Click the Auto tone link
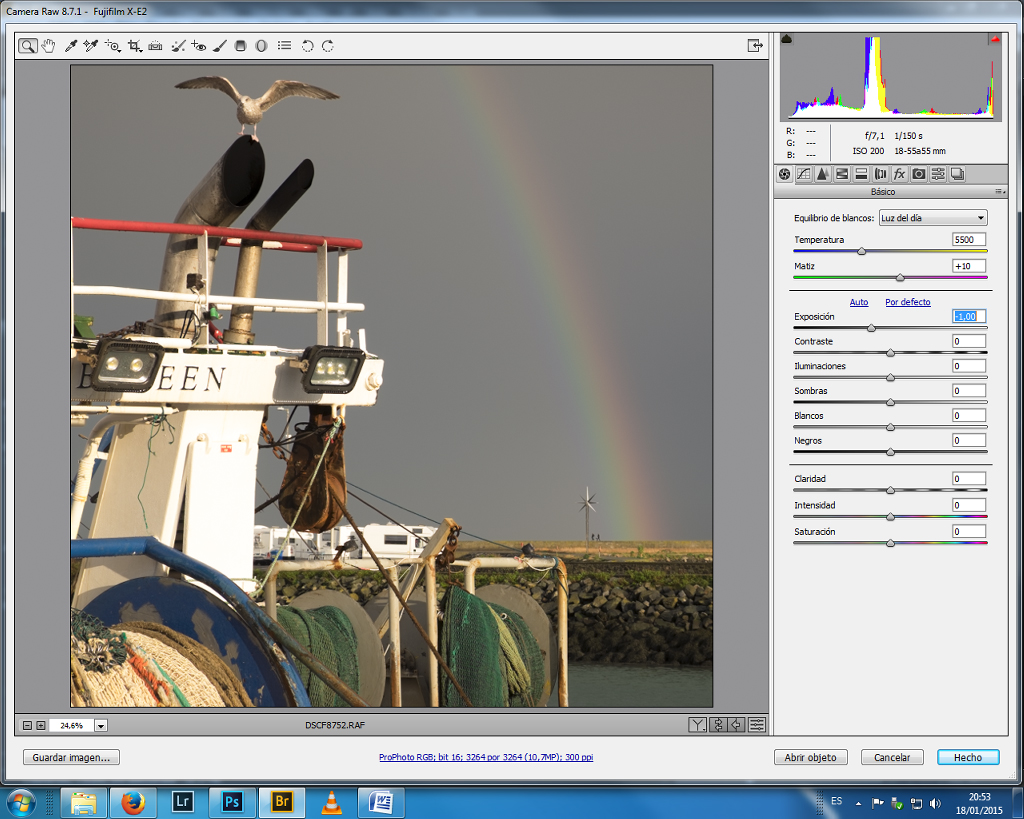Image resolution: width=1024 pixels, height=819 pixels. click(859, 302)
